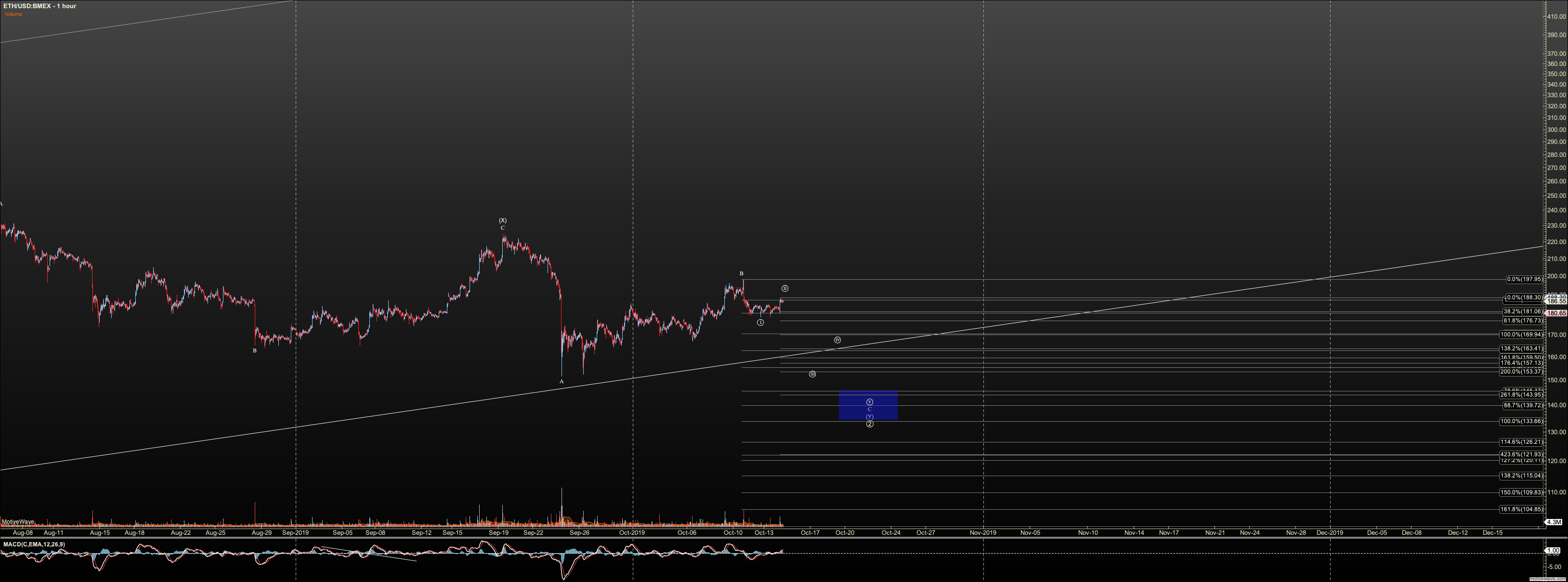Click Fibonacci label 0.0%(197.95)

[x=1524, y=279]
